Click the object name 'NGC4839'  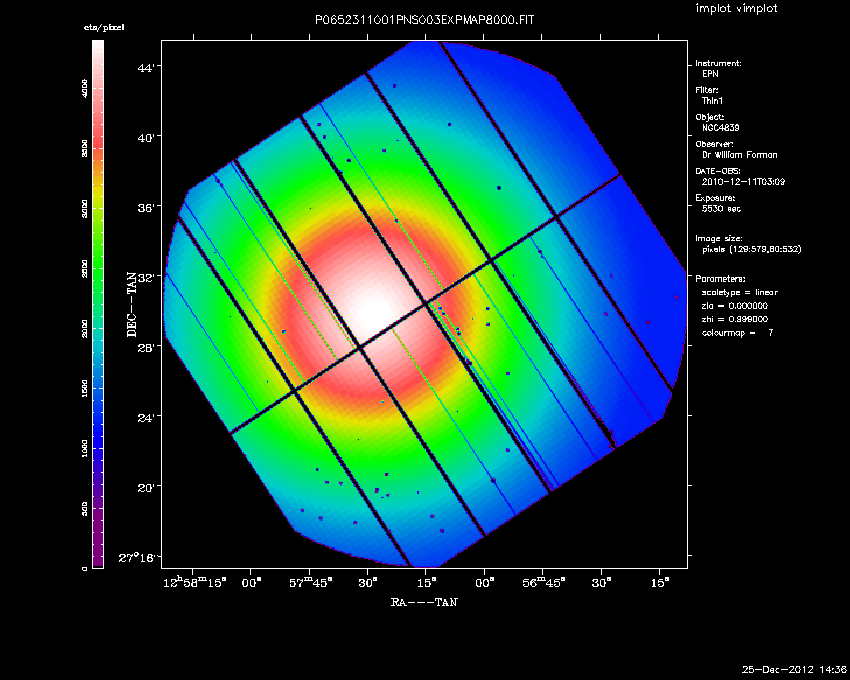(720, 128)
